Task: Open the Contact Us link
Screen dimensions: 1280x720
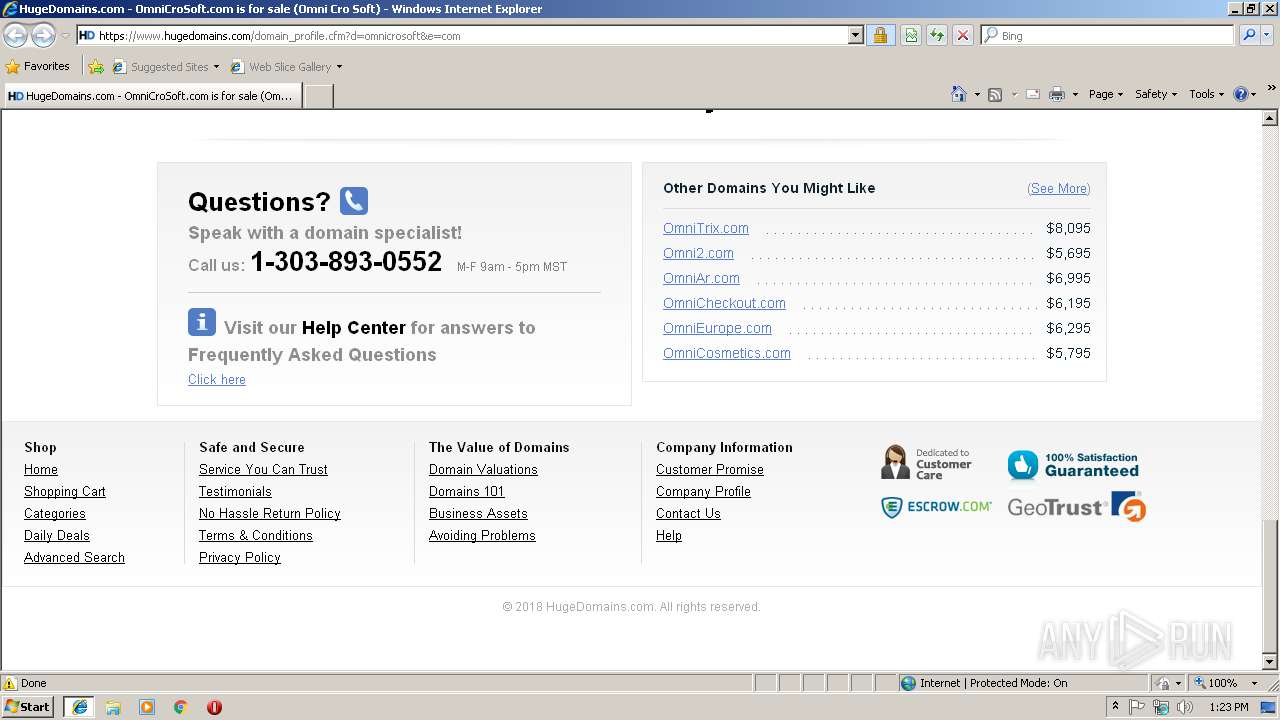Action: click(x=688, y=513)
